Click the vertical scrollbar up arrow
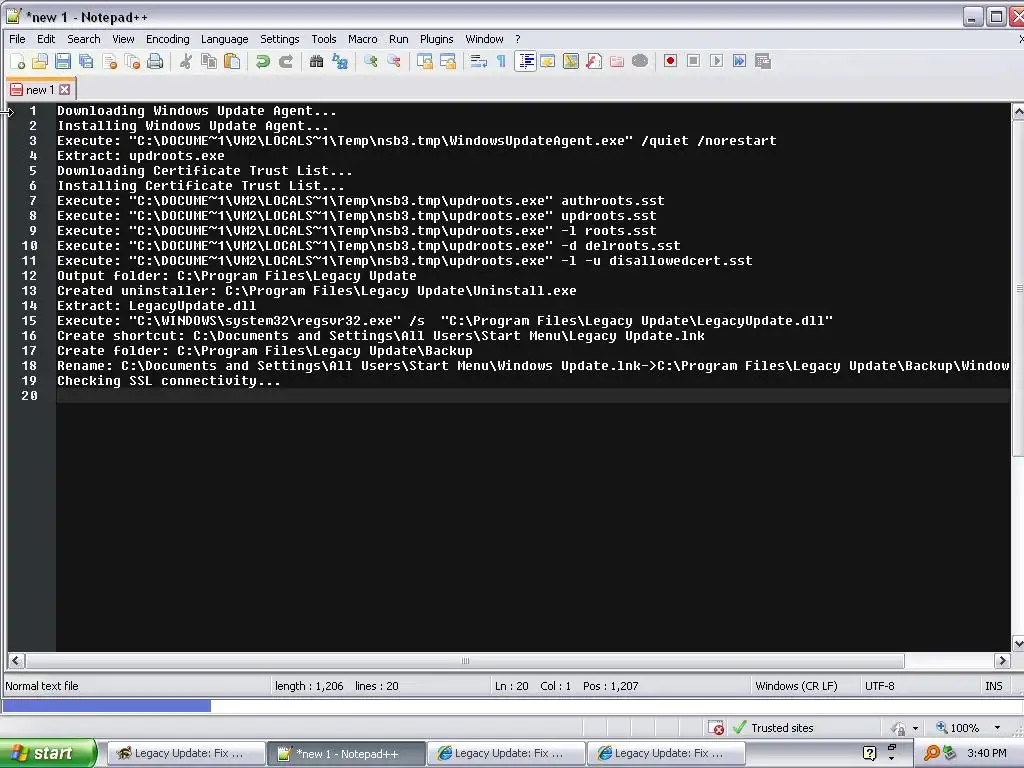This screenshot has width=1024, height=768. 1018,112
